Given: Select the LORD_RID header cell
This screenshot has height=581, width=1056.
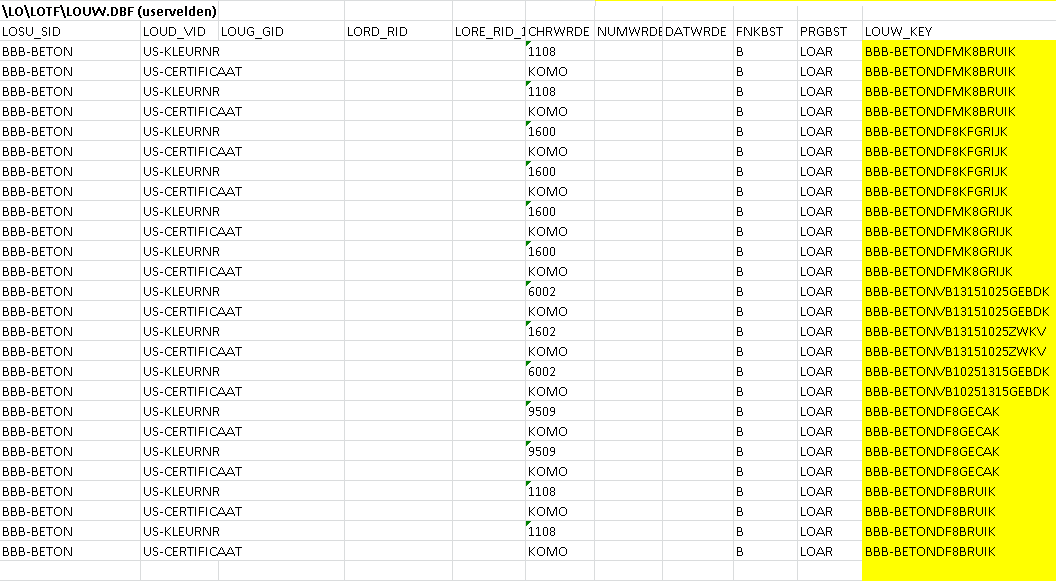Looking at the screenshot, I should (x=399, y=32).
